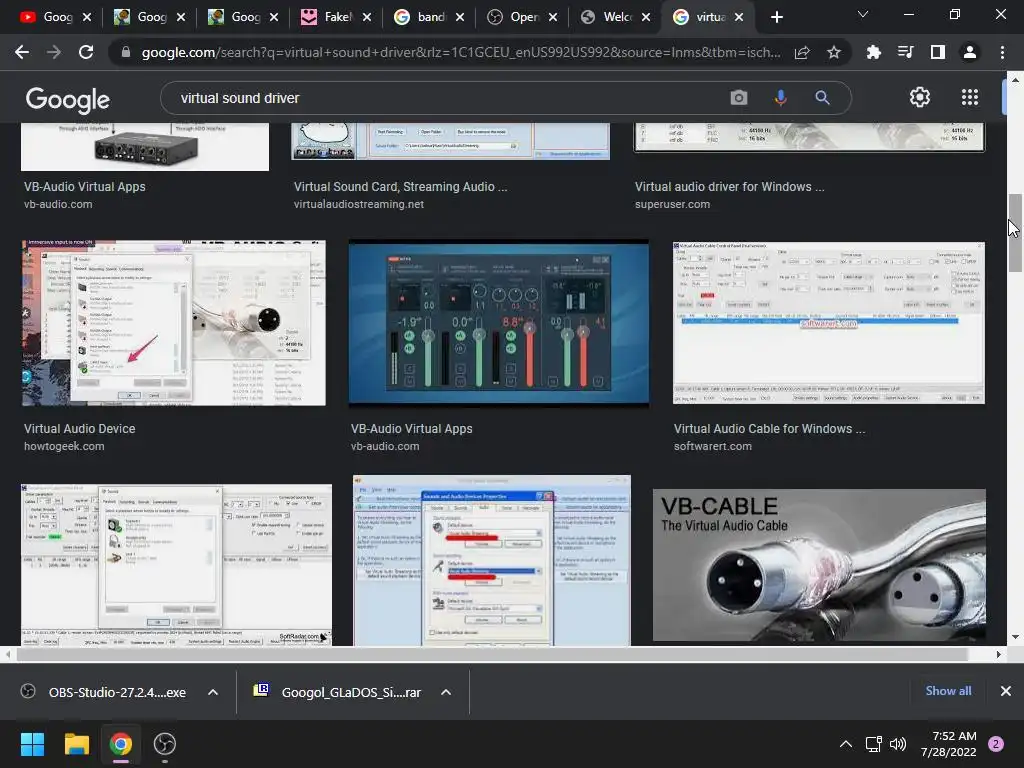Click the Chrome taskbar icon
This screenshot has width=1024, height=768.
121,744
